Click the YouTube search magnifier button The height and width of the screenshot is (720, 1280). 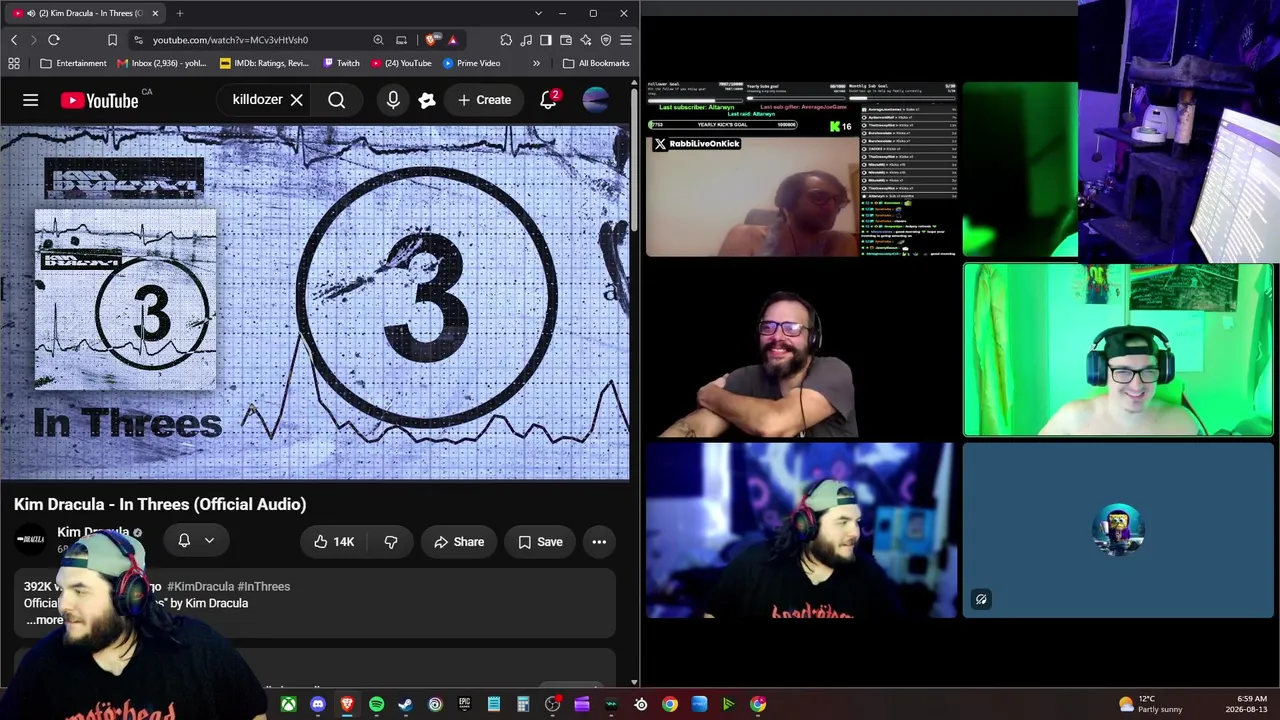[337, 100]
